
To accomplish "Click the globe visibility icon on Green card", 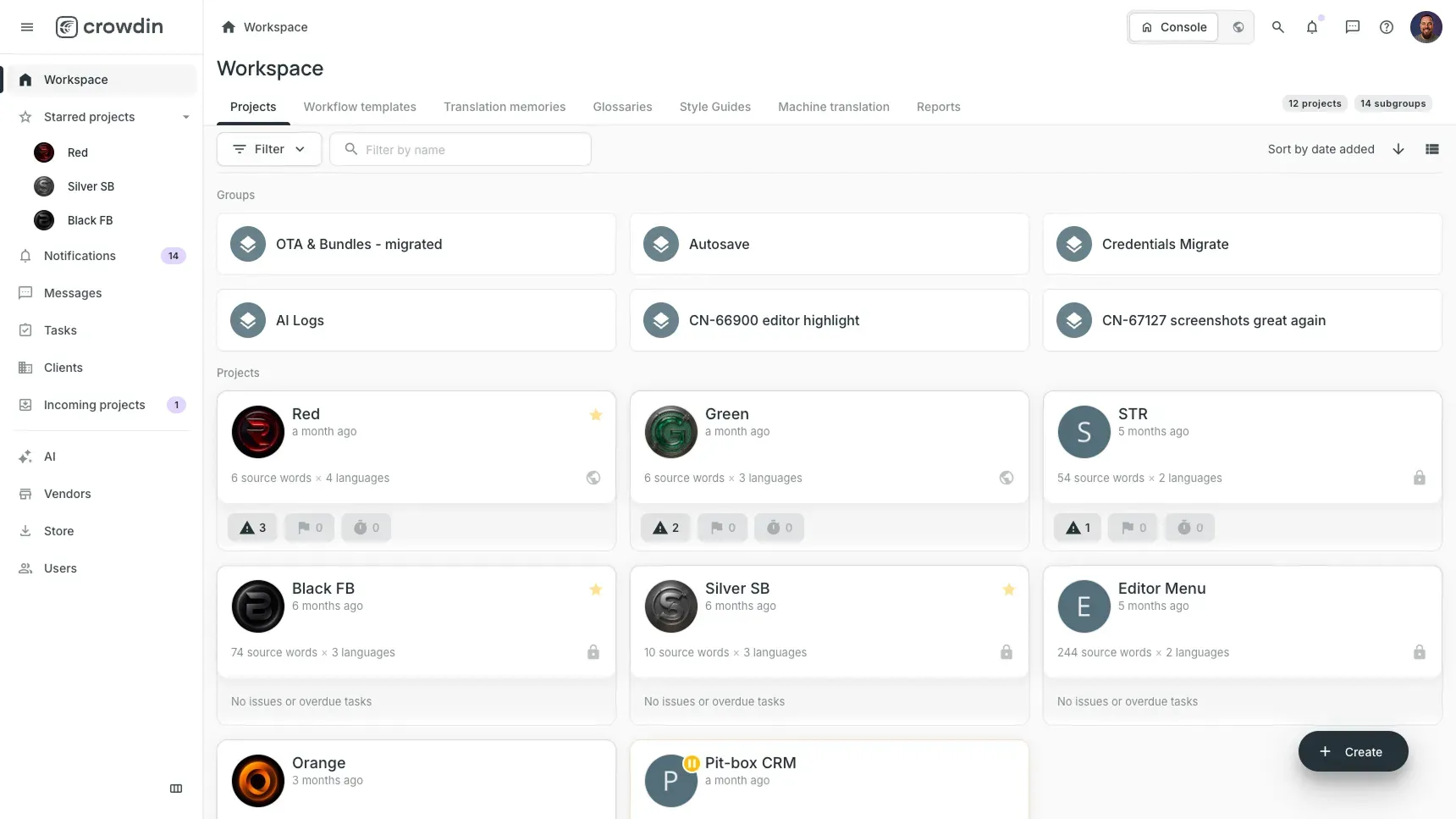I will (x=1007, y=478).
